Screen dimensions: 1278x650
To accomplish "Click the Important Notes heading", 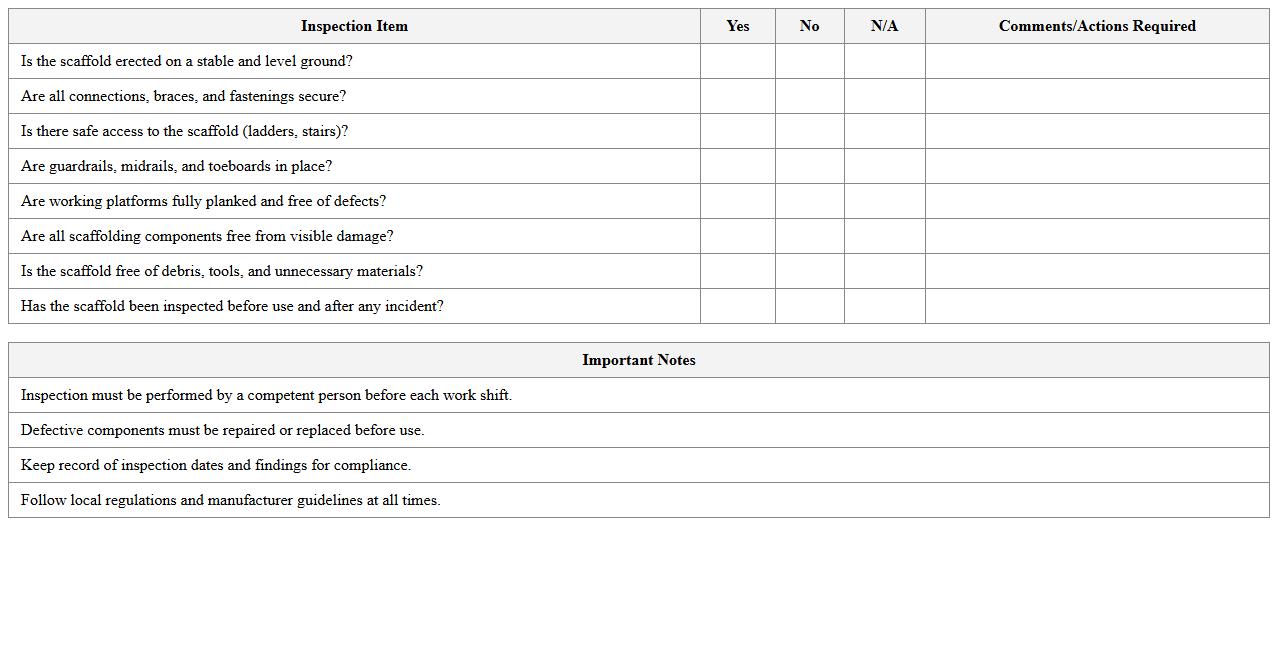I will pos(638,360).
